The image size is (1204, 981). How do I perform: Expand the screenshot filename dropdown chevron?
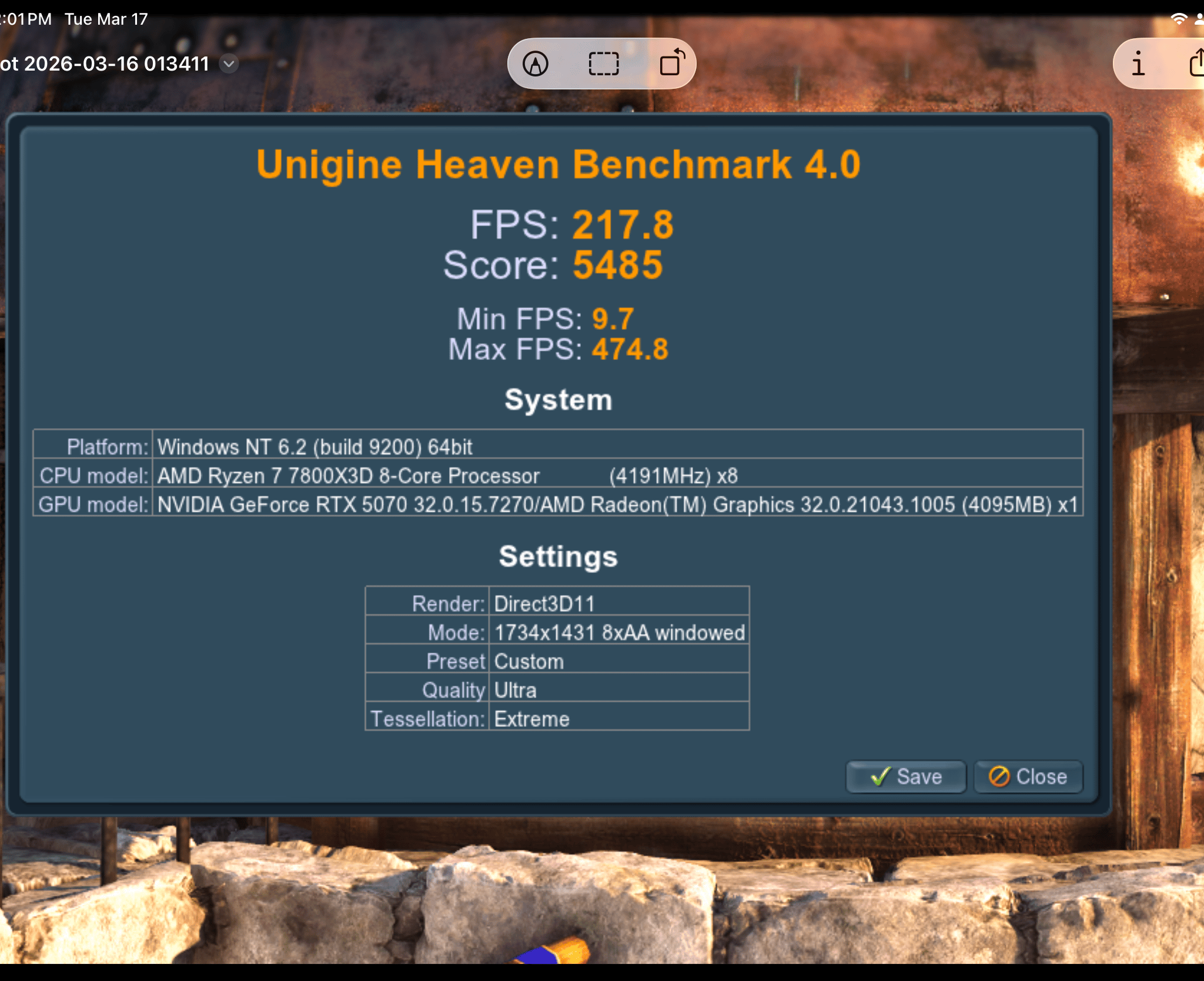click(229, 64)
